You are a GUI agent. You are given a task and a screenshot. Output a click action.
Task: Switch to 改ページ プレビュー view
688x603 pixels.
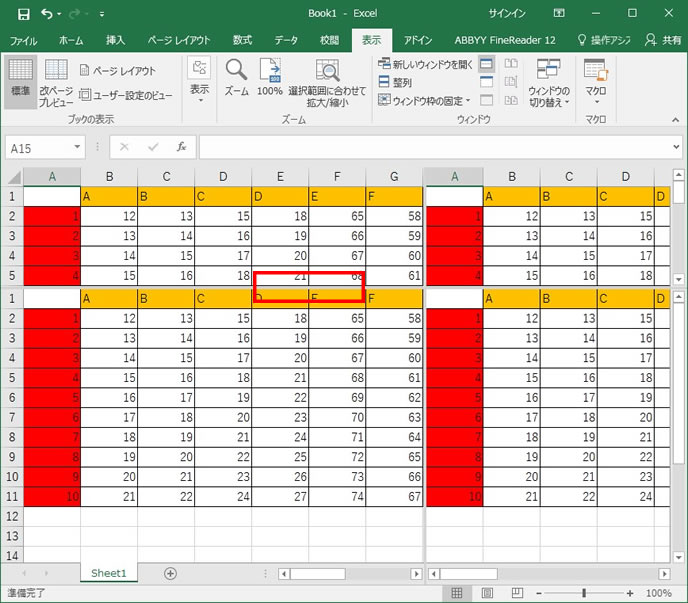(56, 83)
